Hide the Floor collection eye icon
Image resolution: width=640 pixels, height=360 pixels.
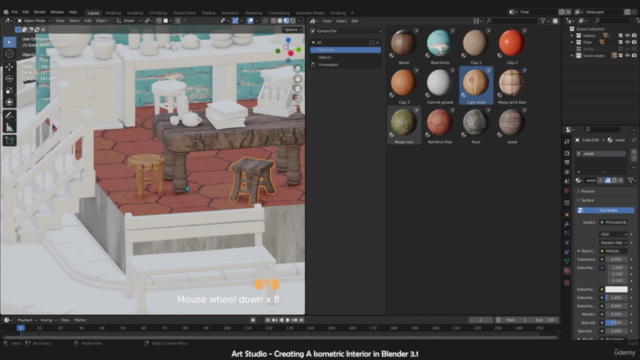[627, 42]
